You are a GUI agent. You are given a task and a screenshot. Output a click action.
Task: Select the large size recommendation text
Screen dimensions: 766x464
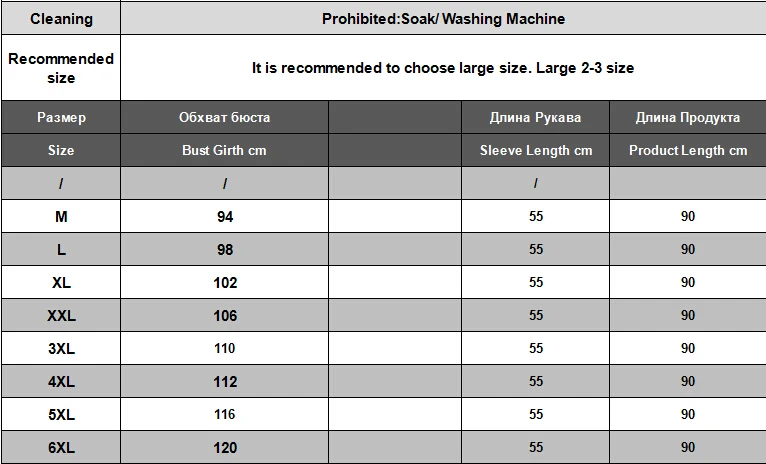tap(443, 67)
